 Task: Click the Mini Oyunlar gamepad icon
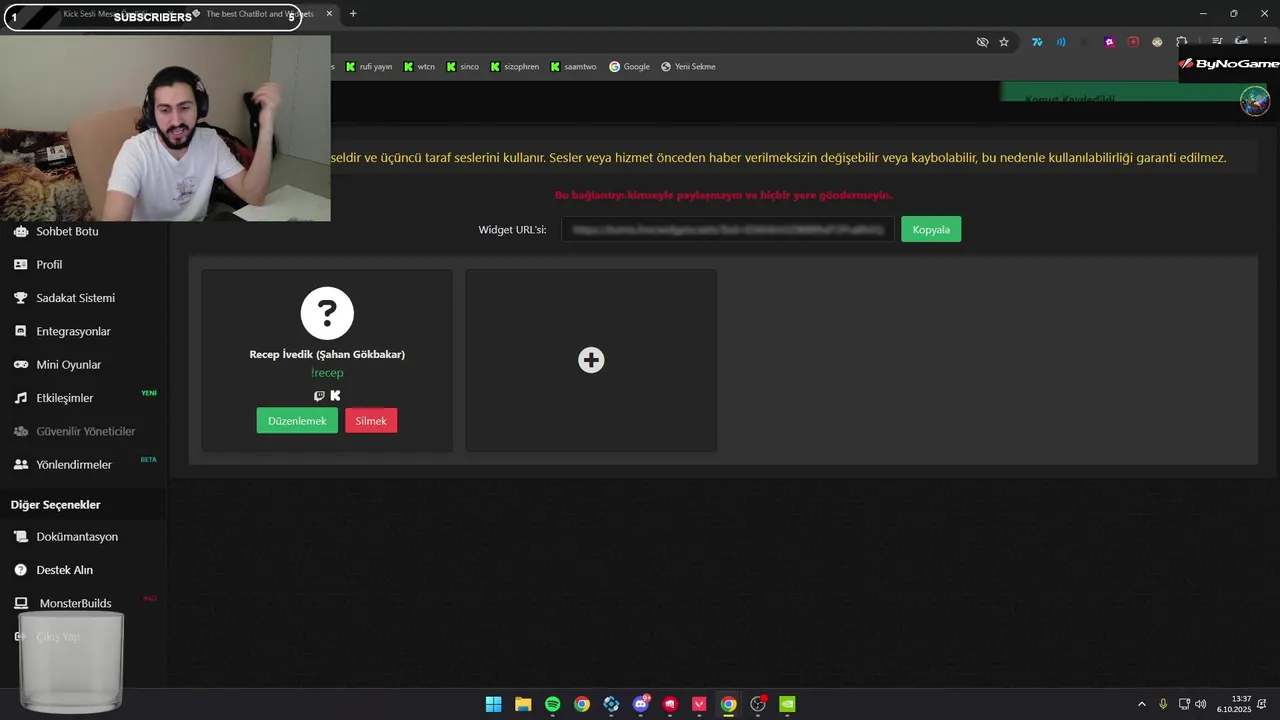pos(20,365)
